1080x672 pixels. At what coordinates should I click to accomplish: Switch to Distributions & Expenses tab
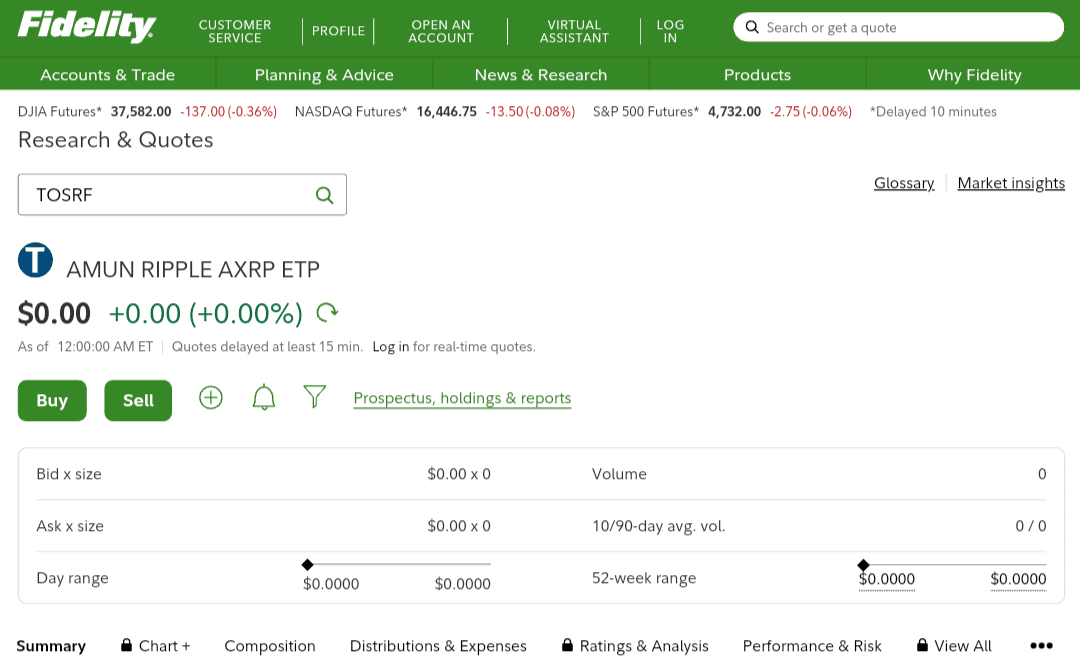click(x=438, y=646)
